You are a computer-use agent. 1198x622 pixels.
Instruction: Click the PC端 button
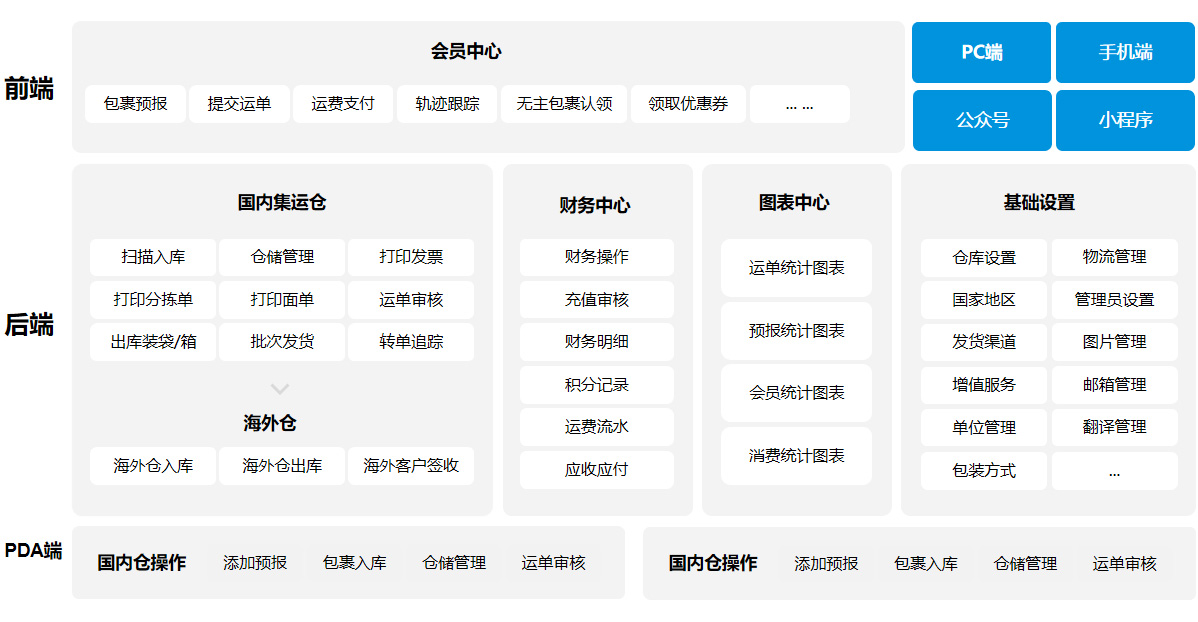981,52
